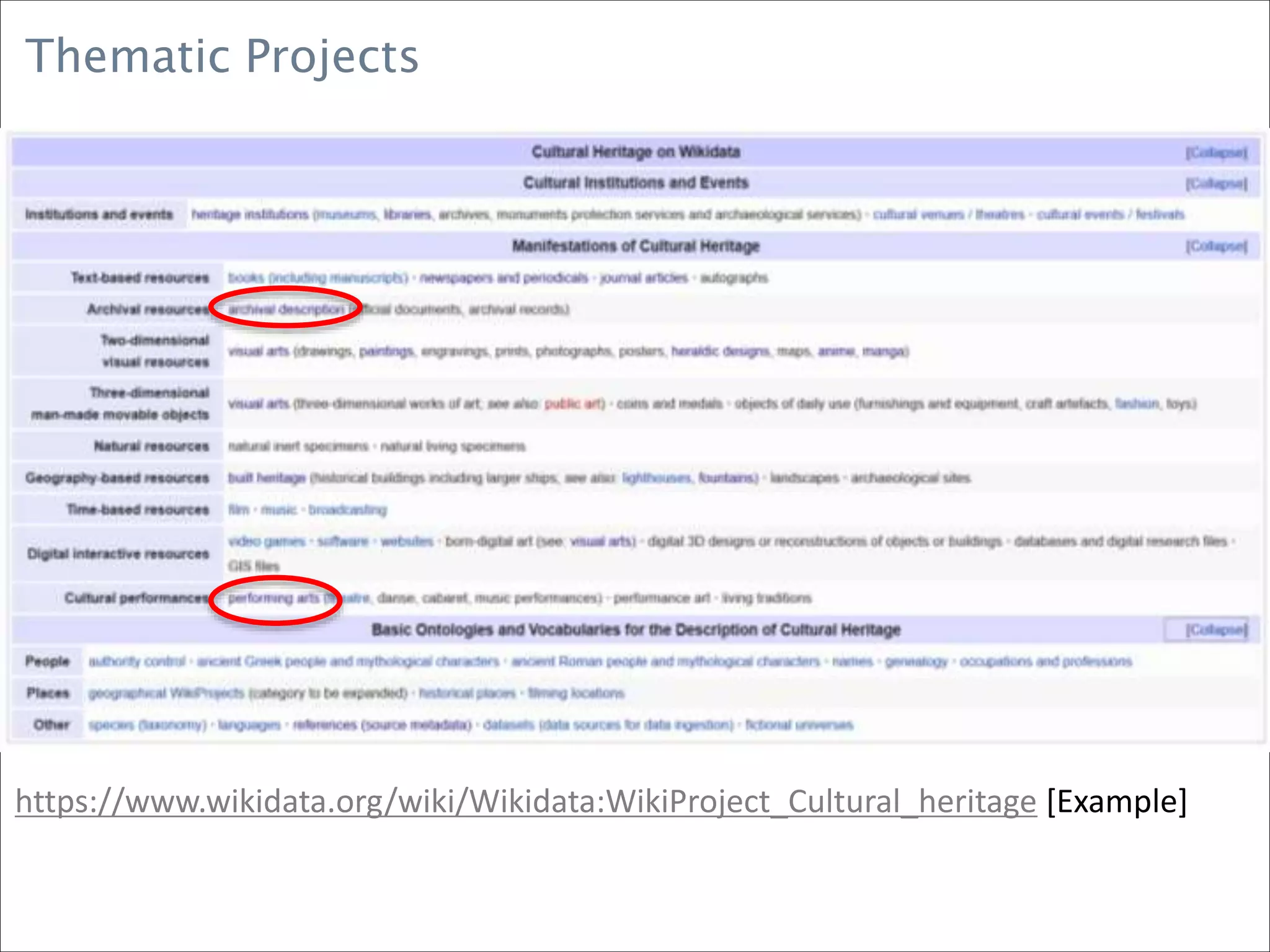The width and height of the screenshot is (1270, 952).
Task: Open the film link
Action: (x=238, y=509)
